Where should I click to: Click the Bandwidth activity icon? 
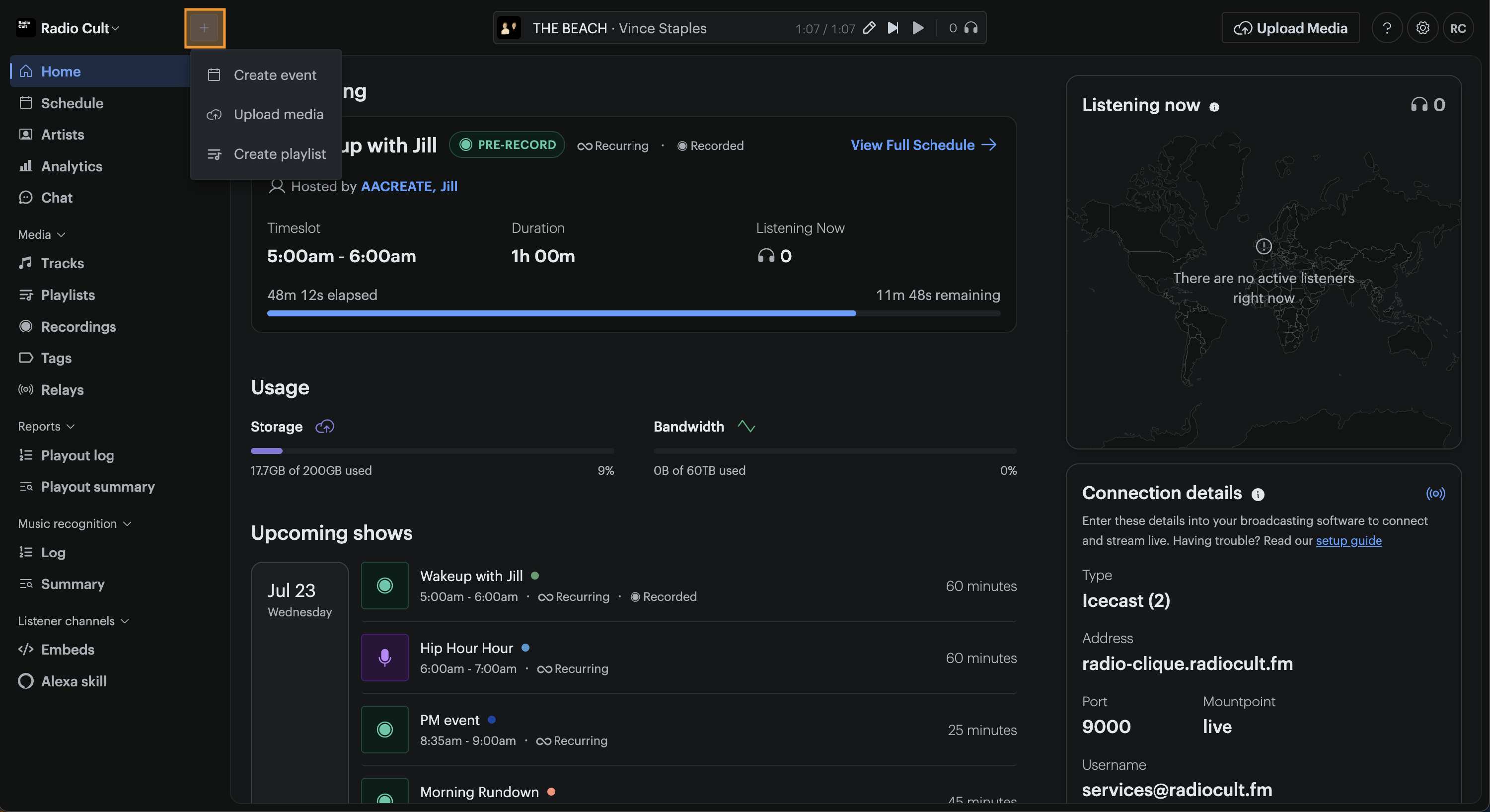746,427
